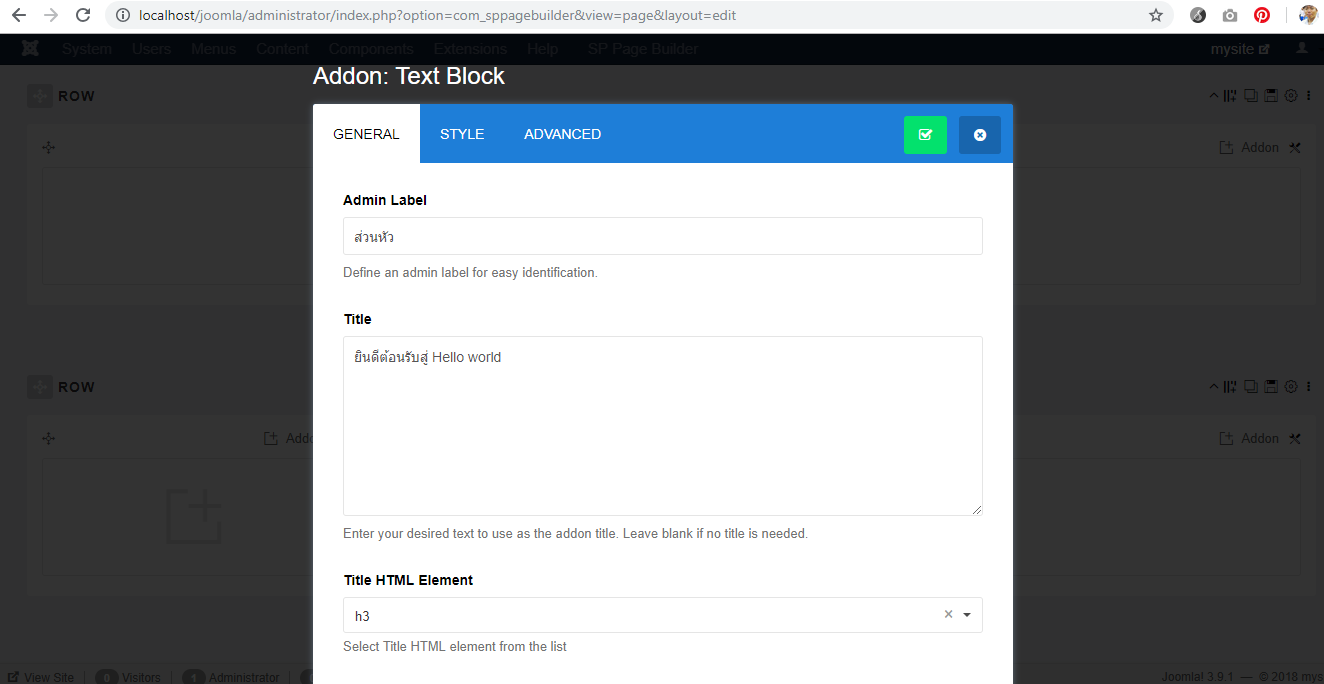Open first row's settings gear
Viewport: 1324px width, 684px height.
point(1291,96)
